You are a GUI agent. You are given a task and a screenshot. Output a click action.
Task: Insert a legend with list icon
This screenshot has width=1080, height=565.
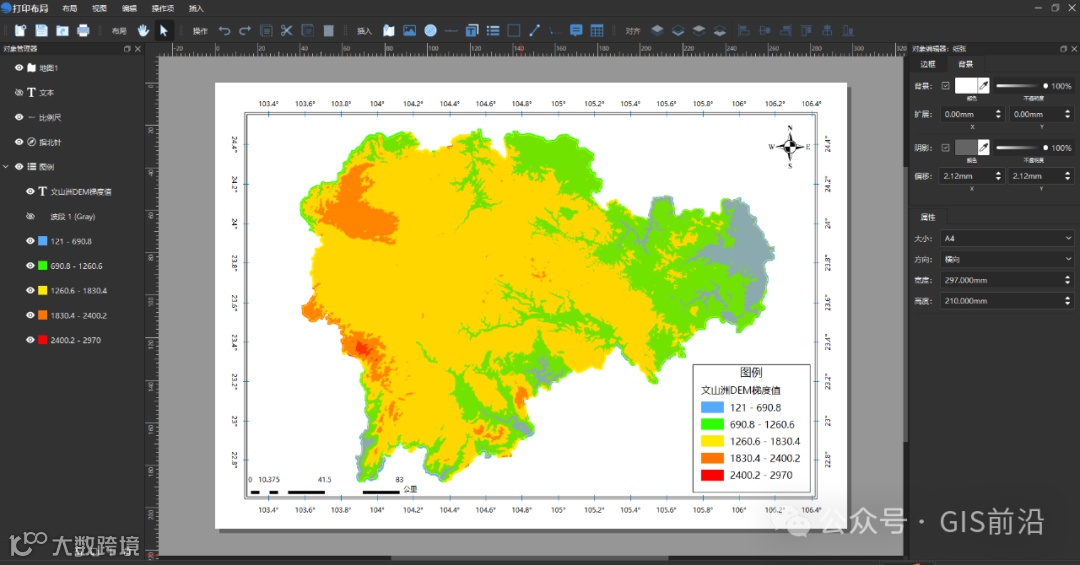[x=493, y=30]
